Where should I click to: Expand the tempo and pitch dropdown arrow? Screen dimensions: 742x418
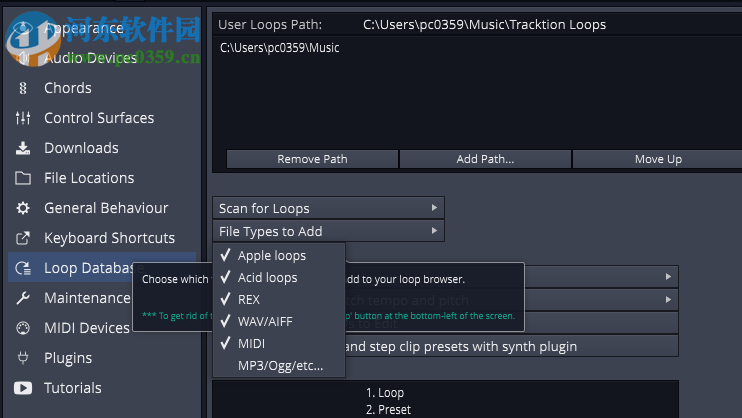(x=668, y=300)
